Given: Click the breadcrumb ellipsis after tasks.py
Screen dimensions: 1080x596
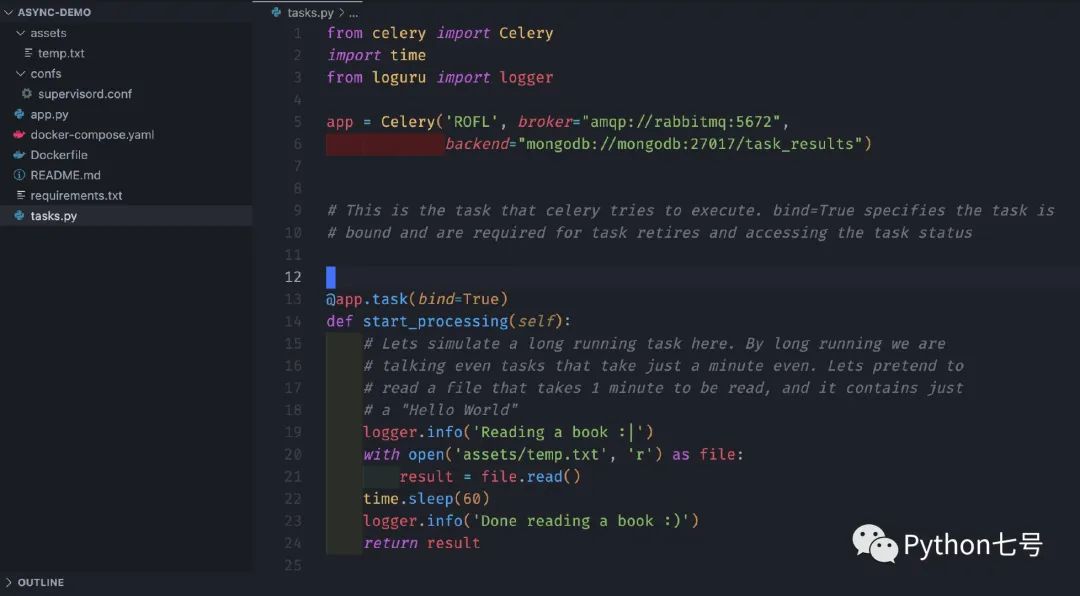Looking at the screenshot, I should click(x=353, y=13).
